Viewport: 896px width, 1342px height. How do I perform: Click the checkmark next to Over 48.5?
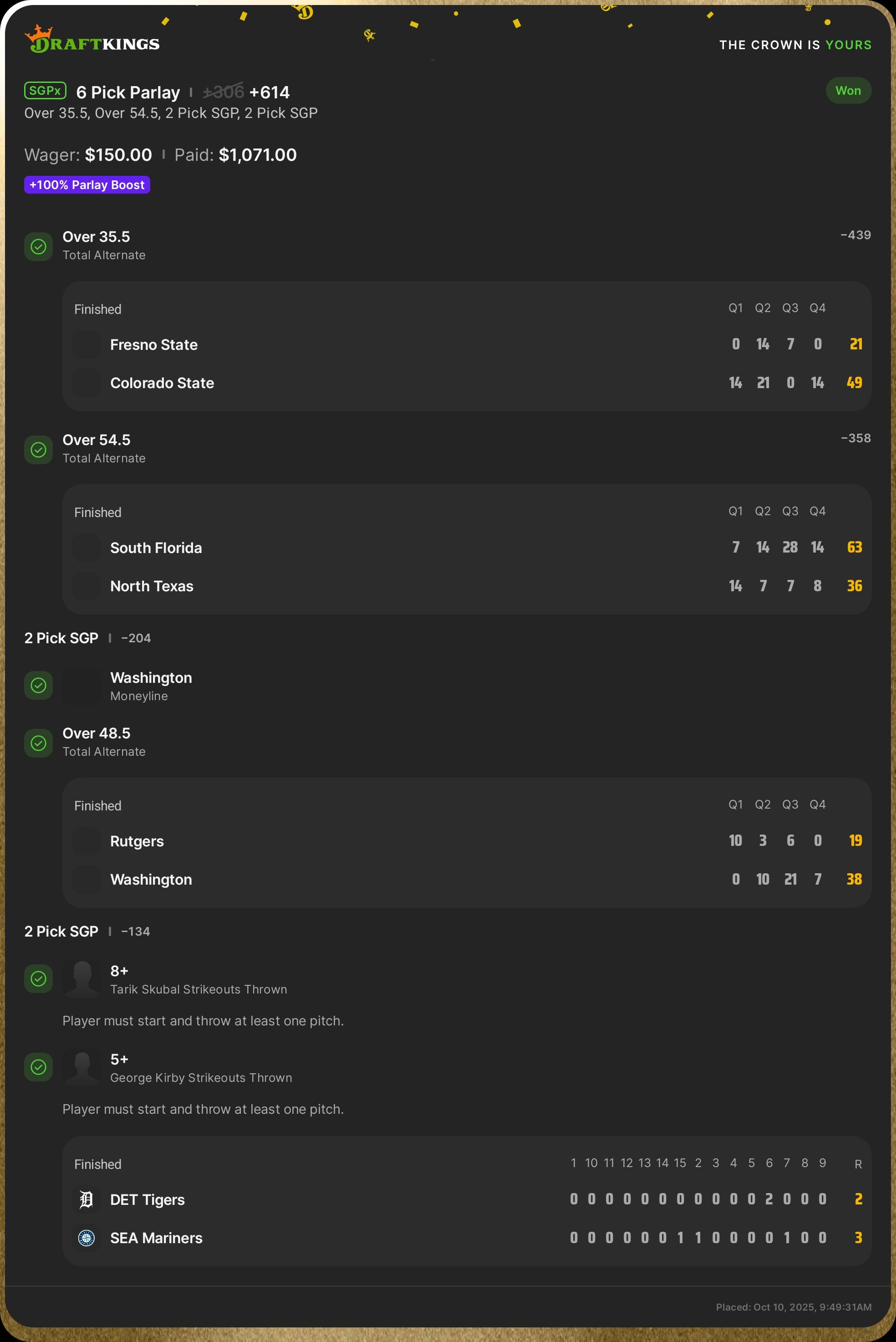click(x=38, y=743)
